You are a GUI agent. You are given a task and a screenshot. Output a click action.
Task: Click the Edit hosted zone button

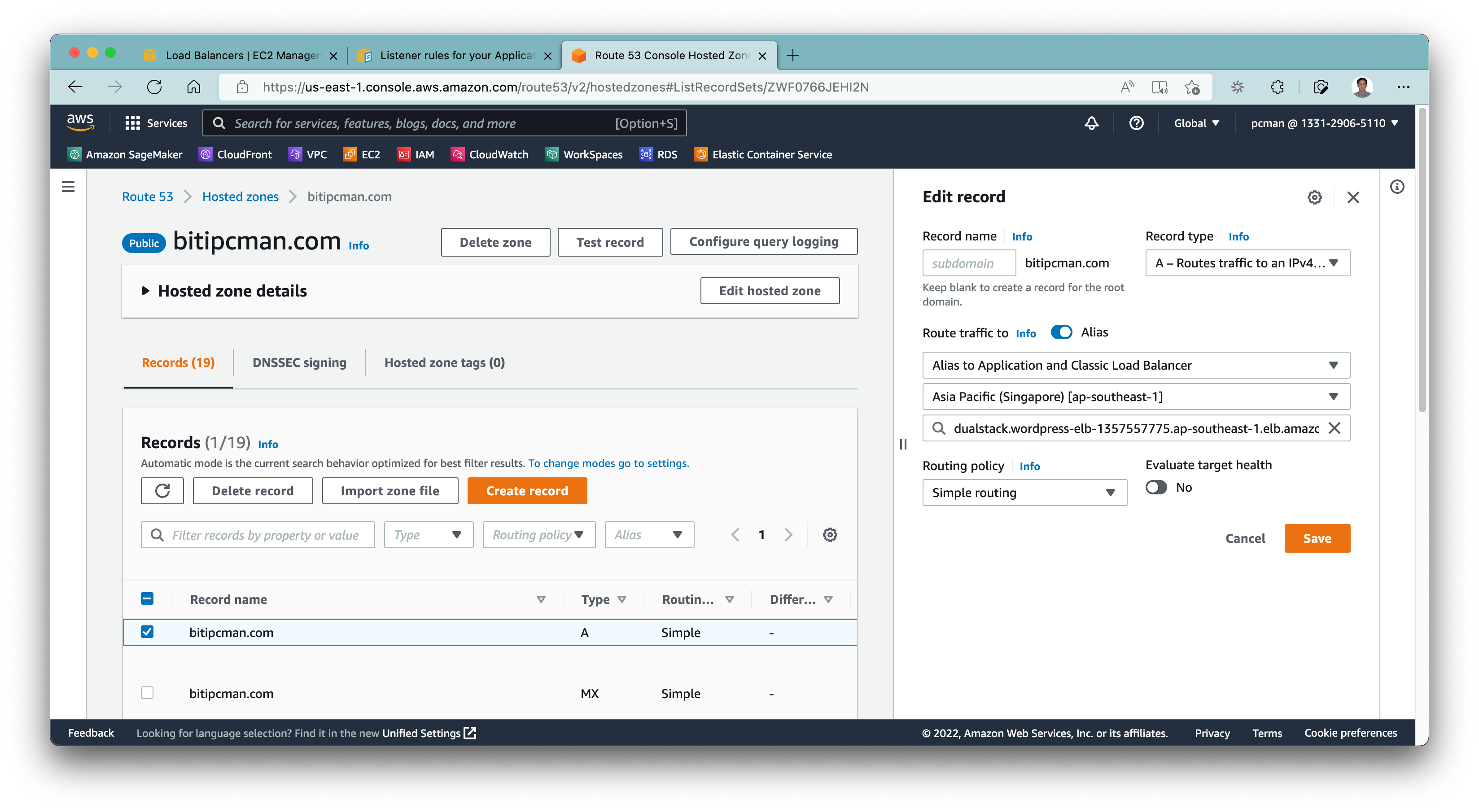coord(770,291)
